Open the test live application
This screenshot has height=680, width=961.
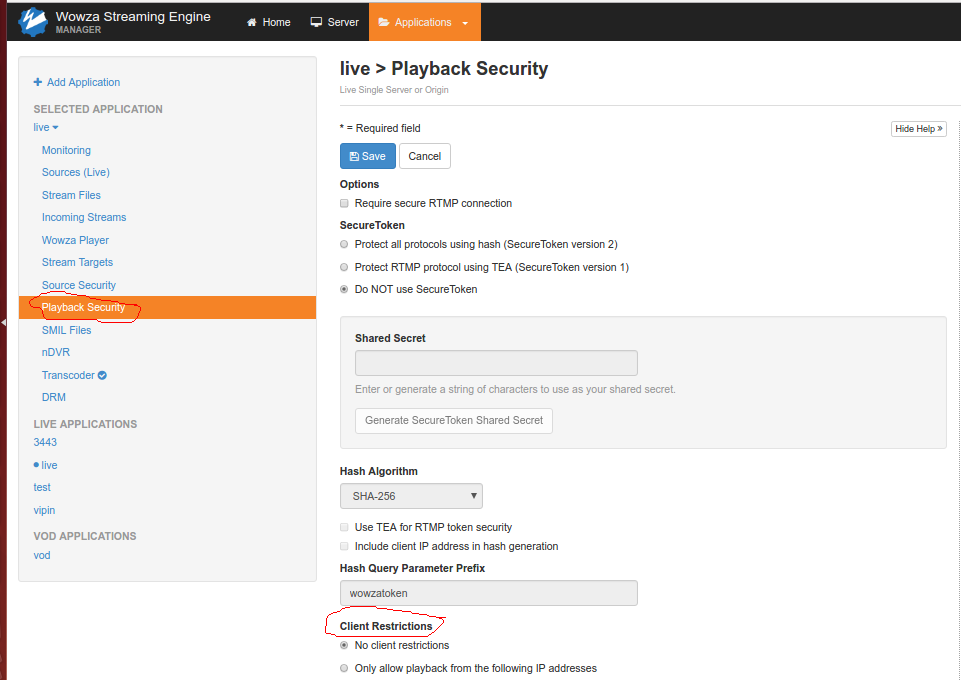(42, 488)
